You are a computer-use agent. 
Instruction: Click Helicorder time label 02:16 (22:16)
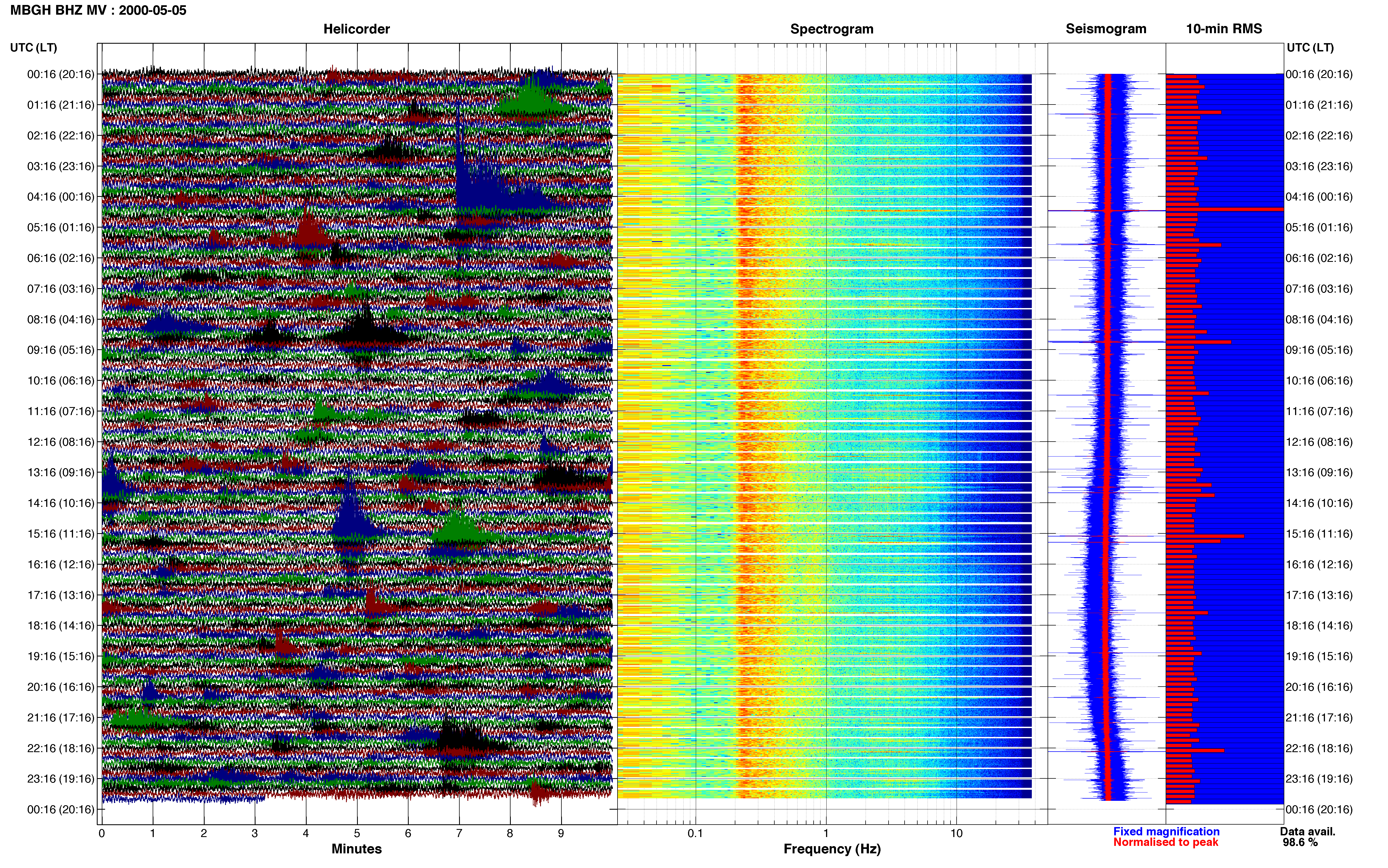click(60, 135)
